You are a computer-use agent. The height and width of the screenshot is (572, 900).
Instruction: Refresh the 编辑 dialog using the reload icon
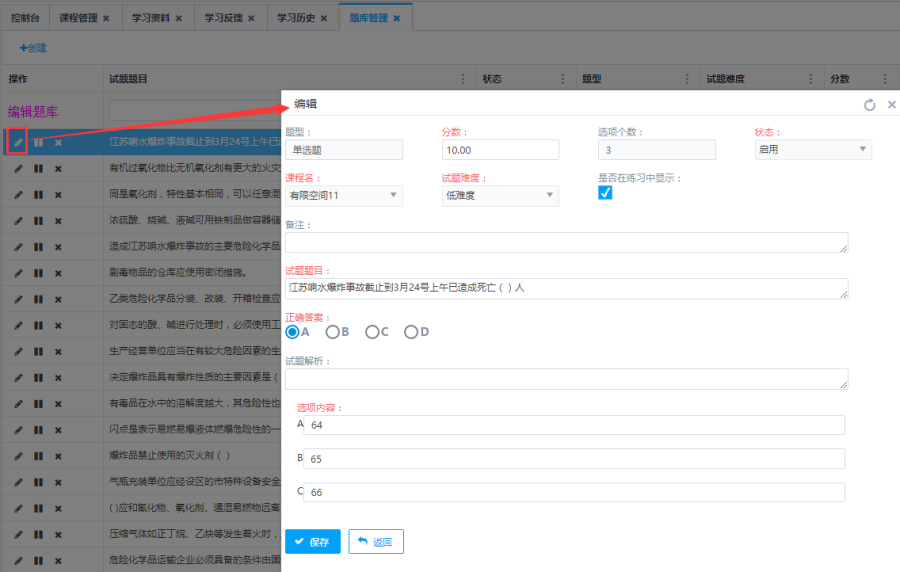pos(869,105)
